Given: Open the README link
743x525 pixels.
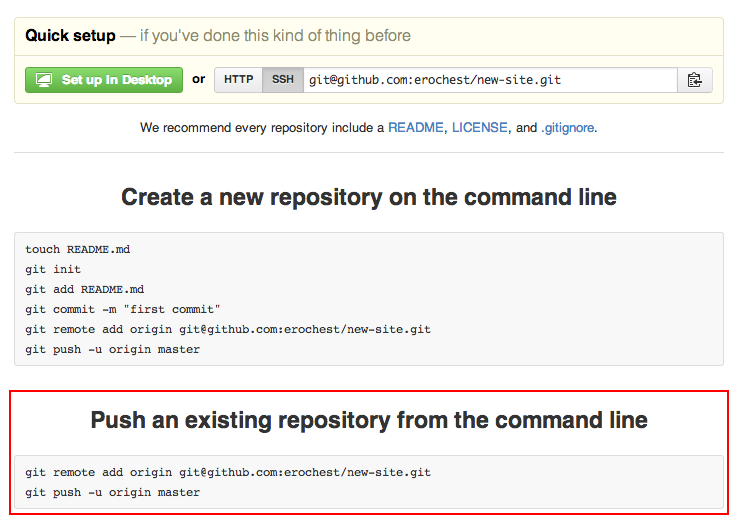Looking at the screenshot, I should pyautogui.click(x=415, y=128).
